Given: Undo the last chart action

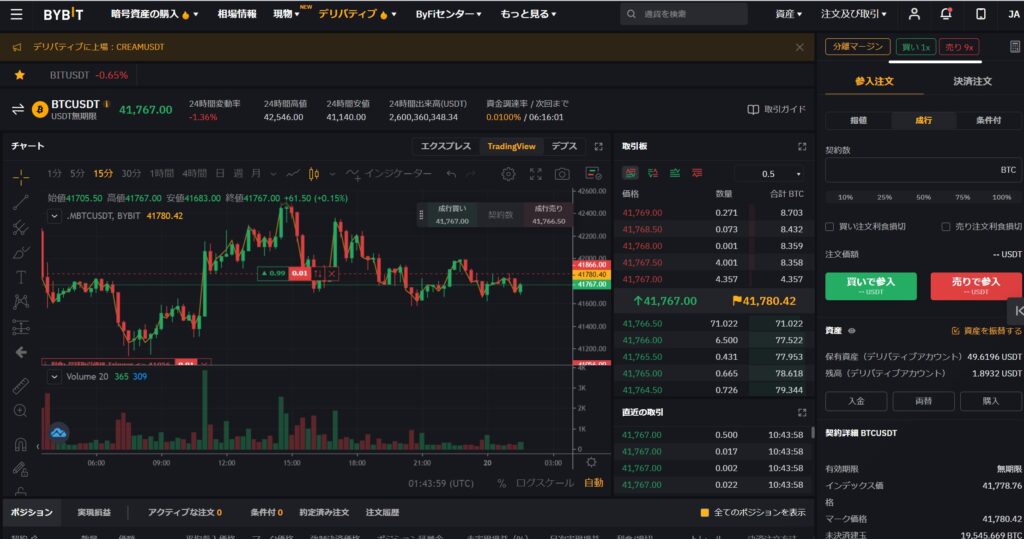Looking at the screenshot, I should [x=451, y=174].
